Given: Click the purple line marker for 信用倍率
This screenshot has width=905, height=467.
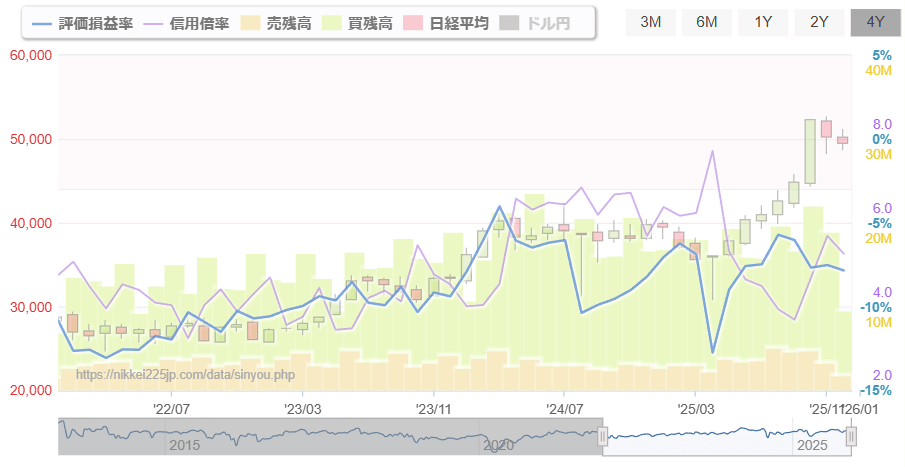Looking at the screenshot, I should pyautogui.click(x=158, y=23).
